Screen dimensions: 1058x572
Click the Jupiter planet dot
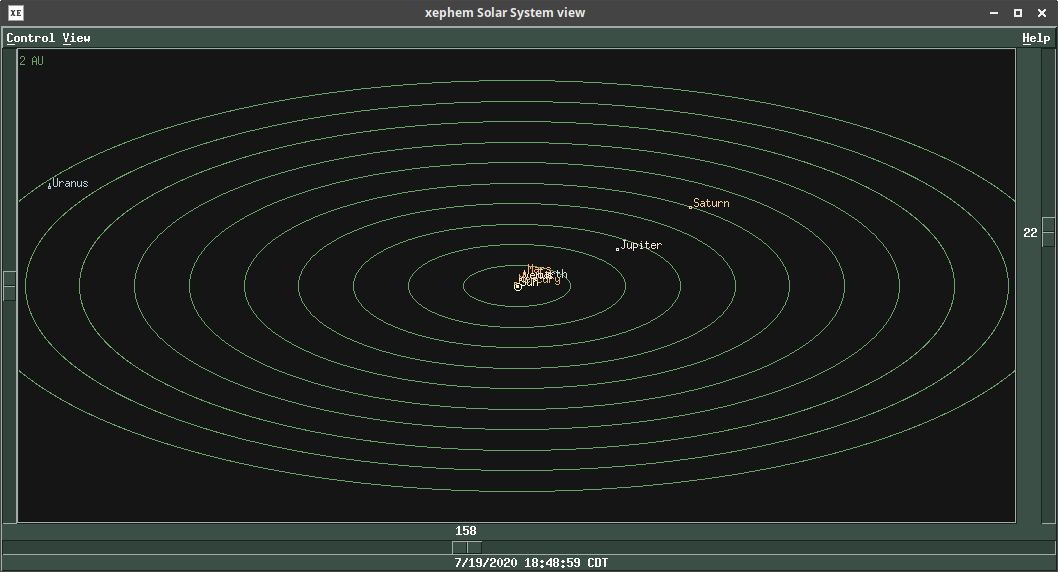[x=617, y=249]
